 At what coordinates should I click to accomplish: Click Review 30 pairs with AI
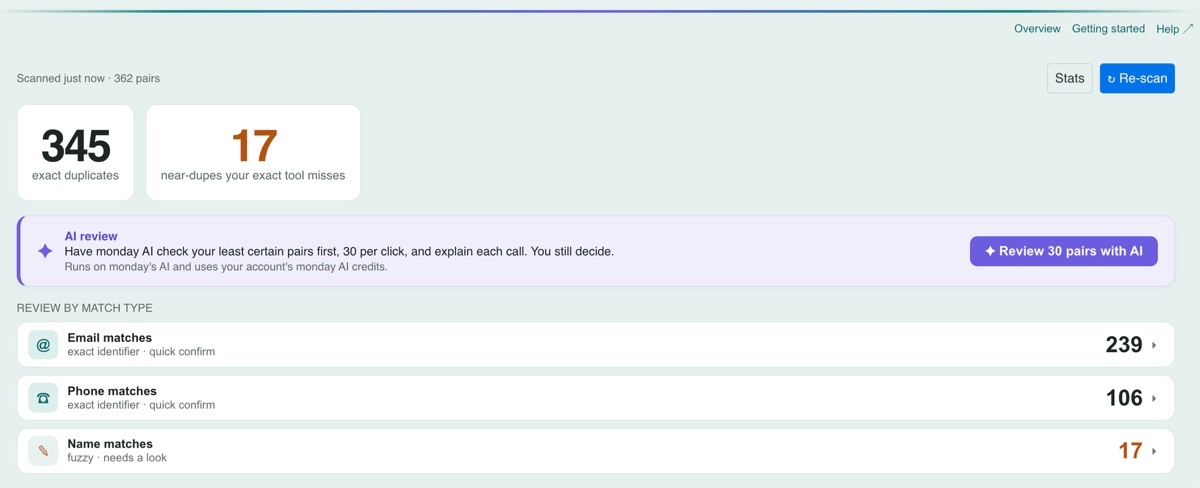[x=1064, y=251]
